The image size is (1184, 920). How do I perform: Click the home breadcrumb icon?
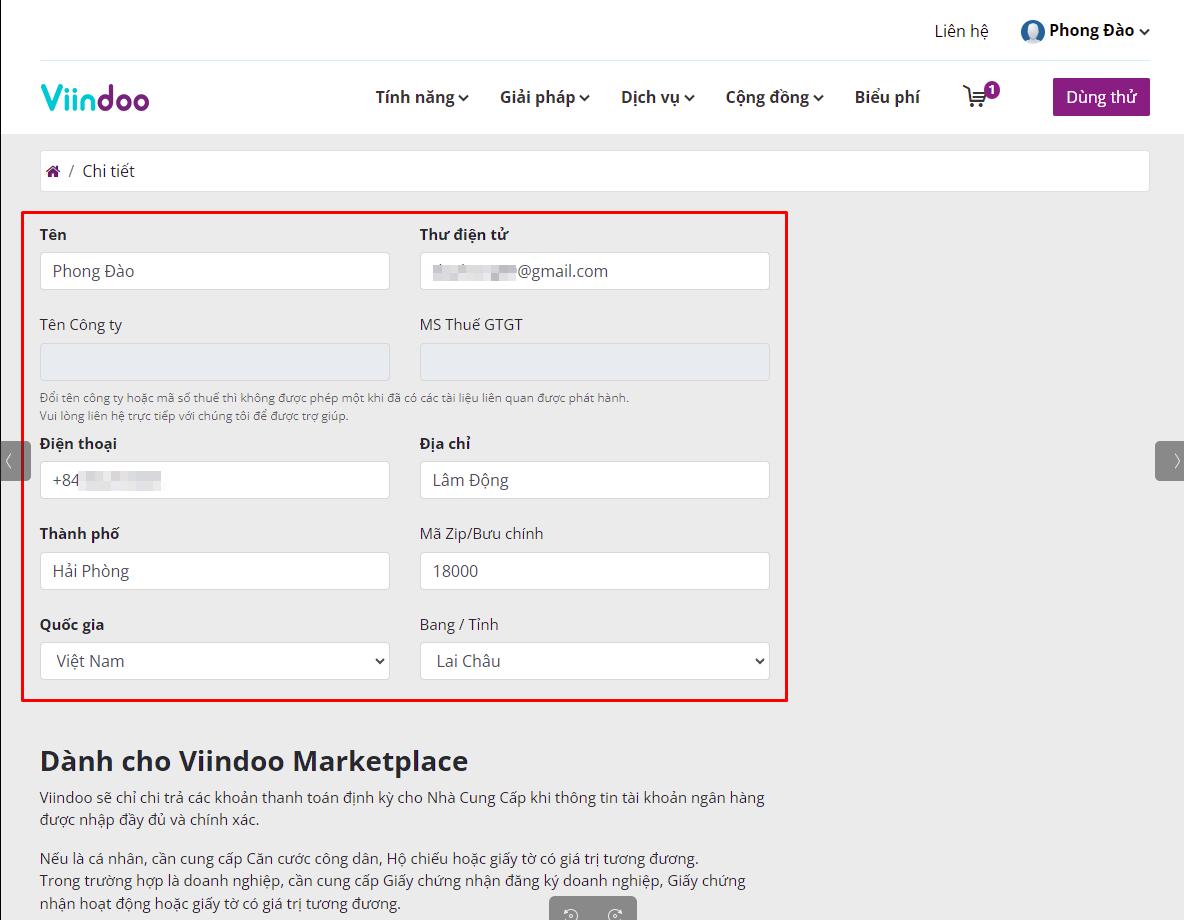[53, 171]
